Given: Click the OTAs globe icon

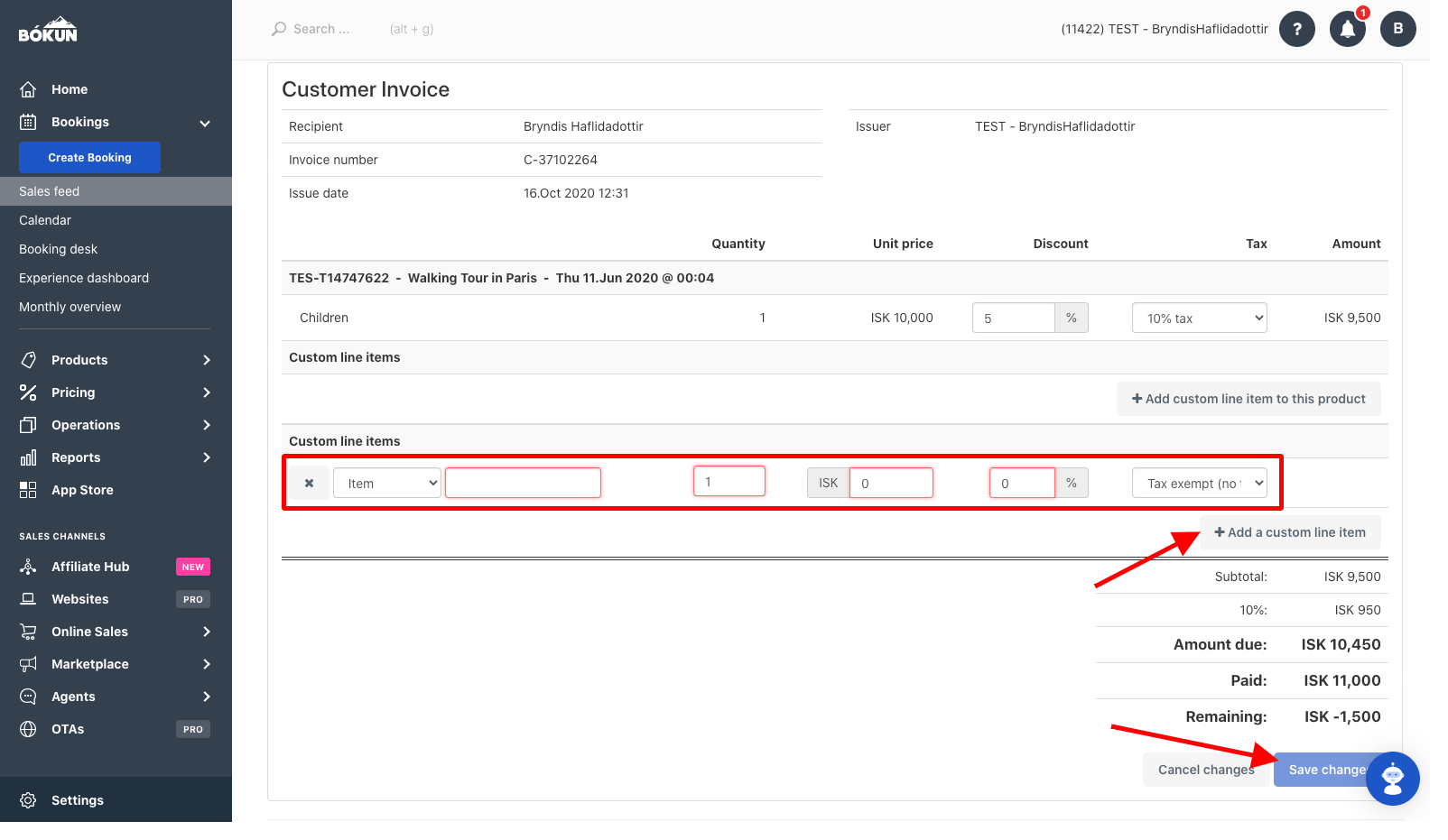Looking at the screenshot, I should 28,729.
